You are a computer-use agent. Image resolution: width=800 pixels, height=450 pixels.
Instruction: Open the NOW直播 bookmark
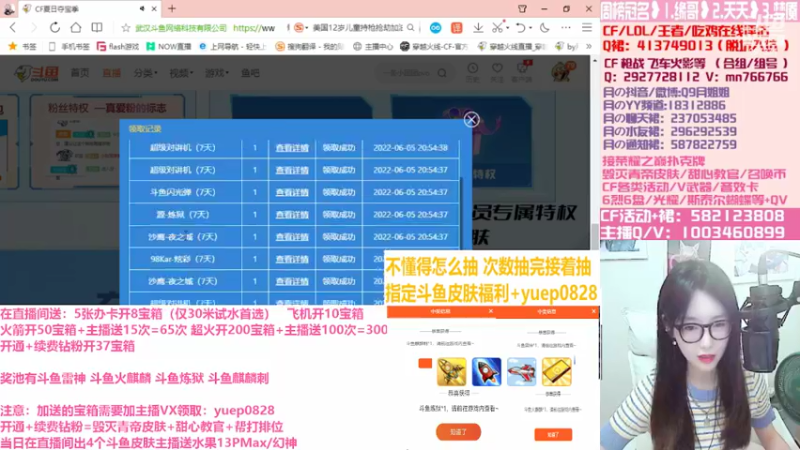[168, 46]
